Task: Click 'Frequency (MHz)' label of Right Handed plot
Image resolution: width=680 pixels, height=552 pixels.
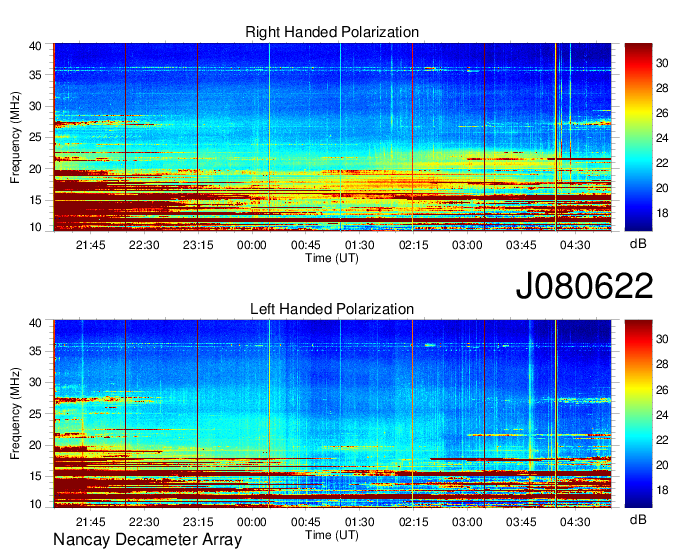Action: click(x=15, y=137)
